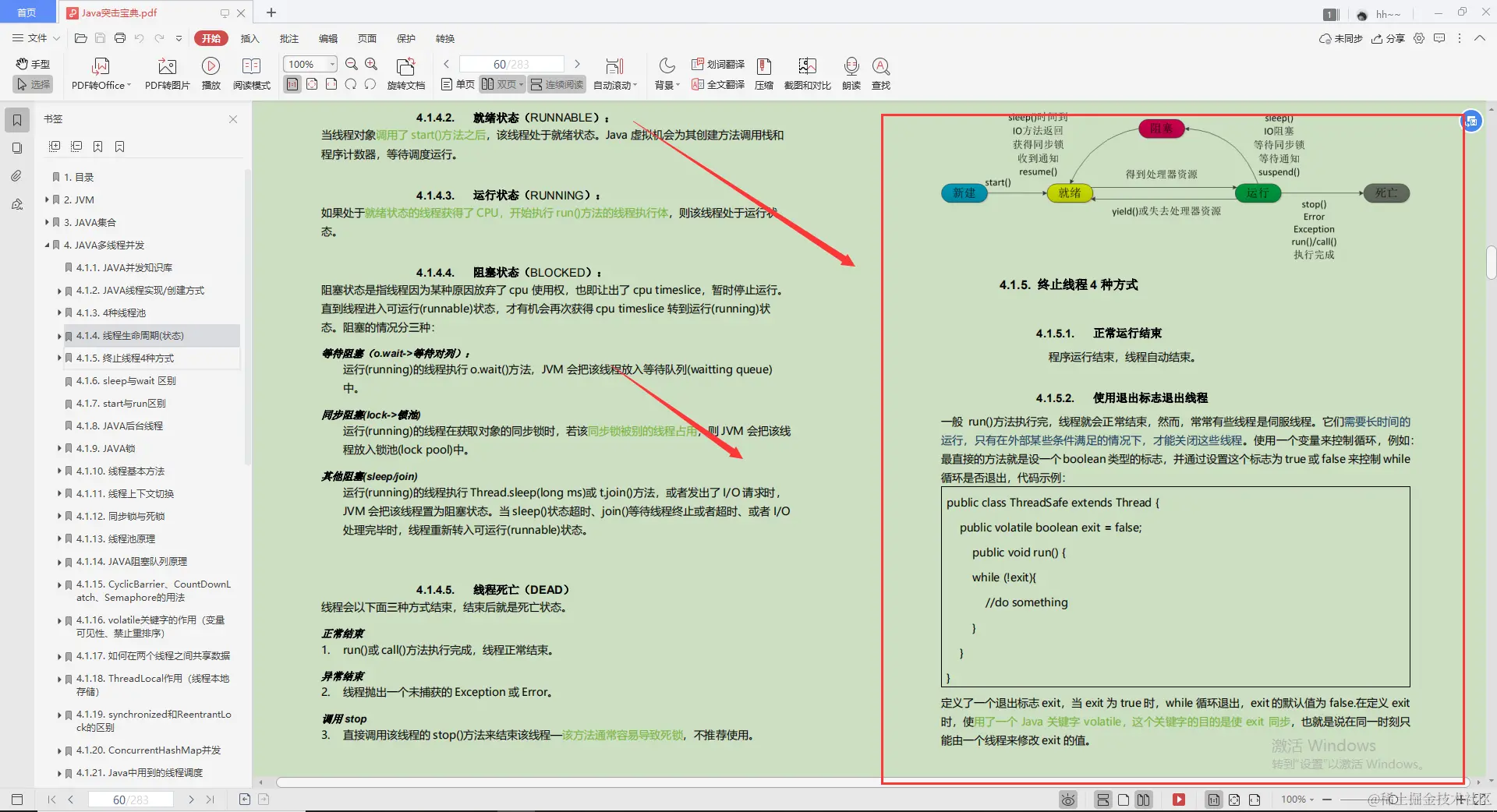This screenshot has height=812, width=1497.
Task: Expand the 4.1.4 线程生命周期 bookmark
Action: pos(60,336)
